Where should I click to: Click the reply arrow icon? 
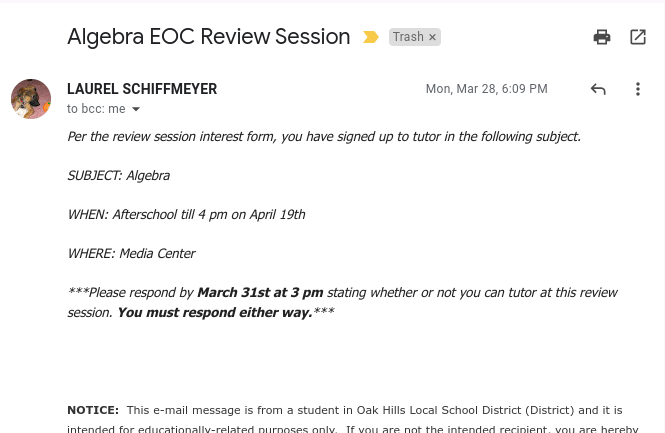598,89
